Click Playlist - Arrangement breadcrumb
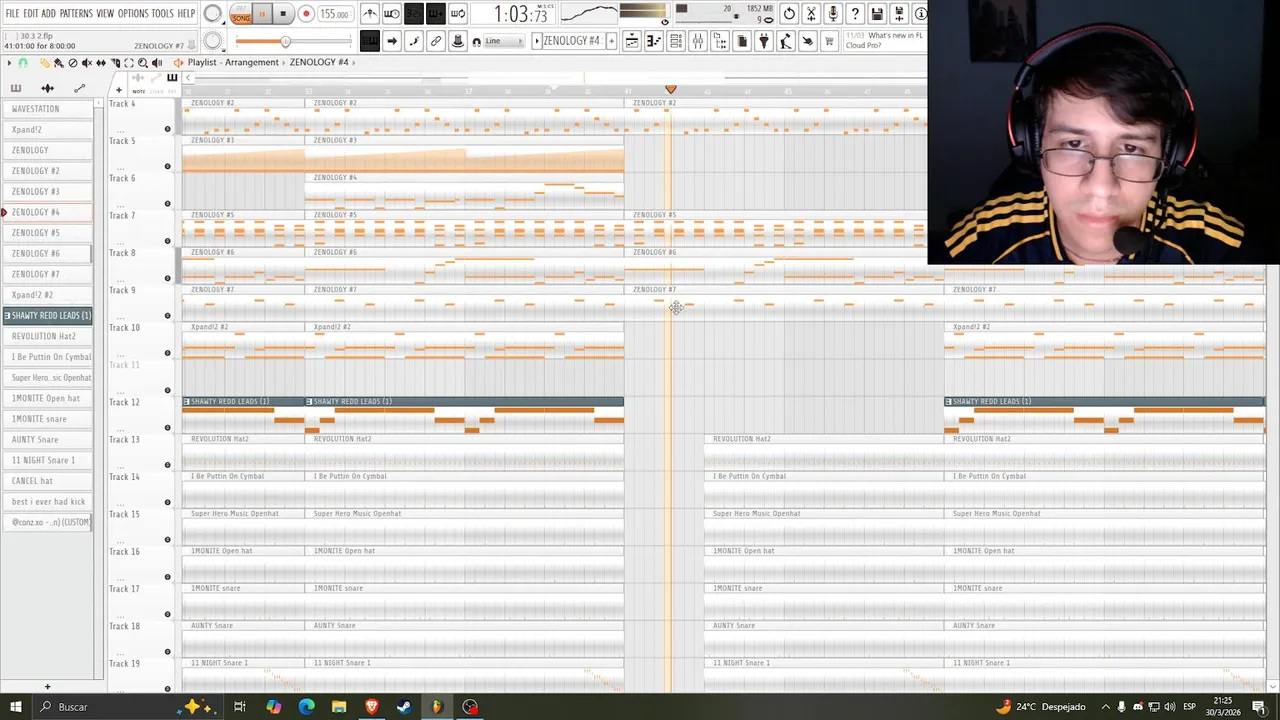 pos(233,62)
